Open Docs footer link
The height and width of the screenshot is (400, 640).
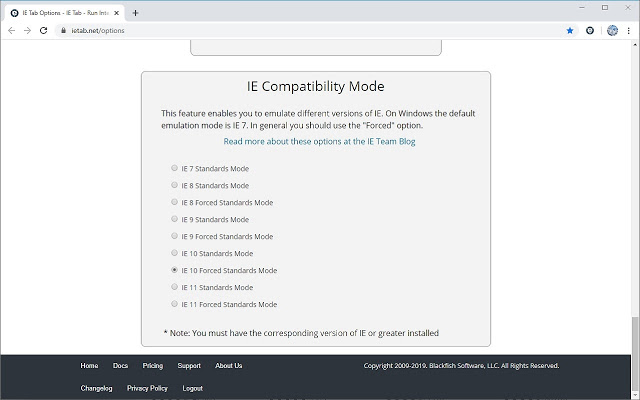pos(120,366)
